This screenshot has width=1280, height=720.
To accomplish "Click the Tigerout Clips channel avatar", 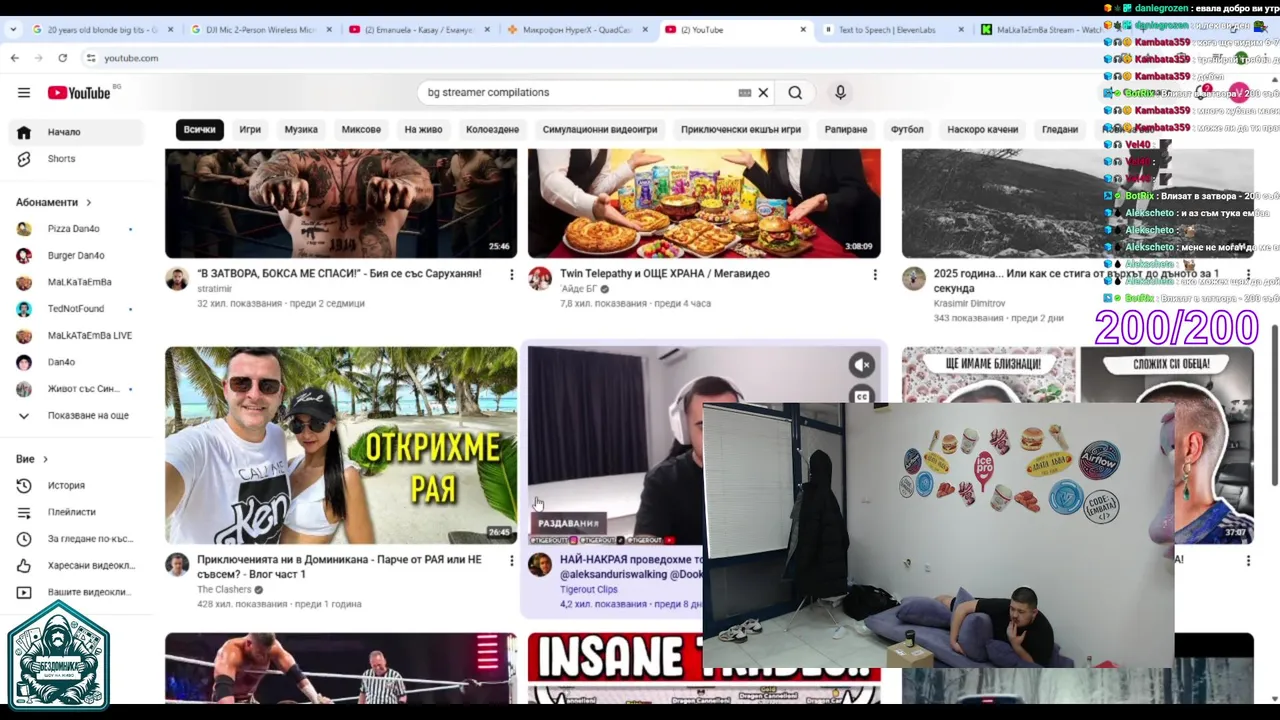I will [540, 565].
